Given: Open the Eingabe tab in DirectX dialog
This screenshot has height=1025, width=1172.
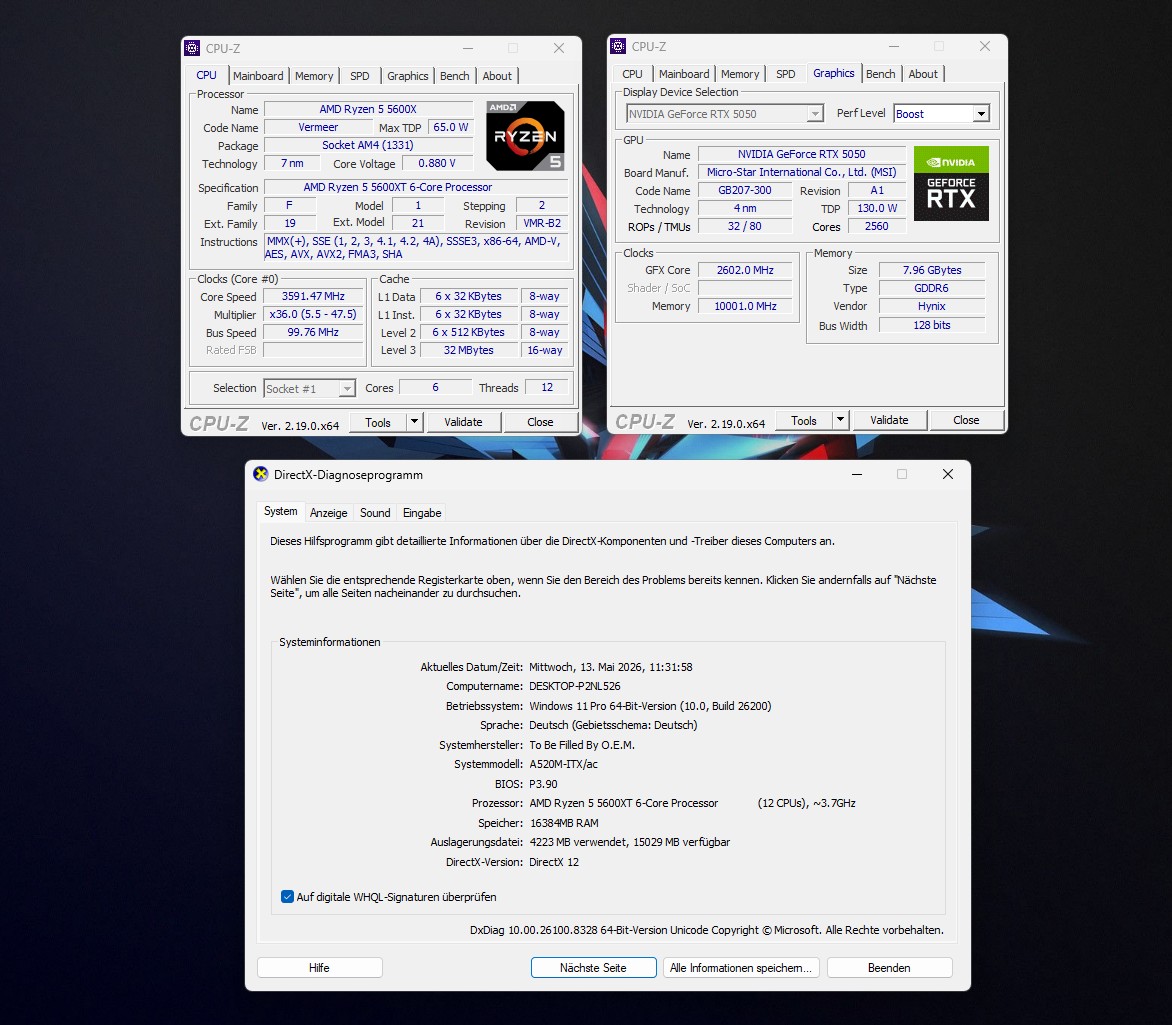Looking at the screenshot, I should point(422,513).
